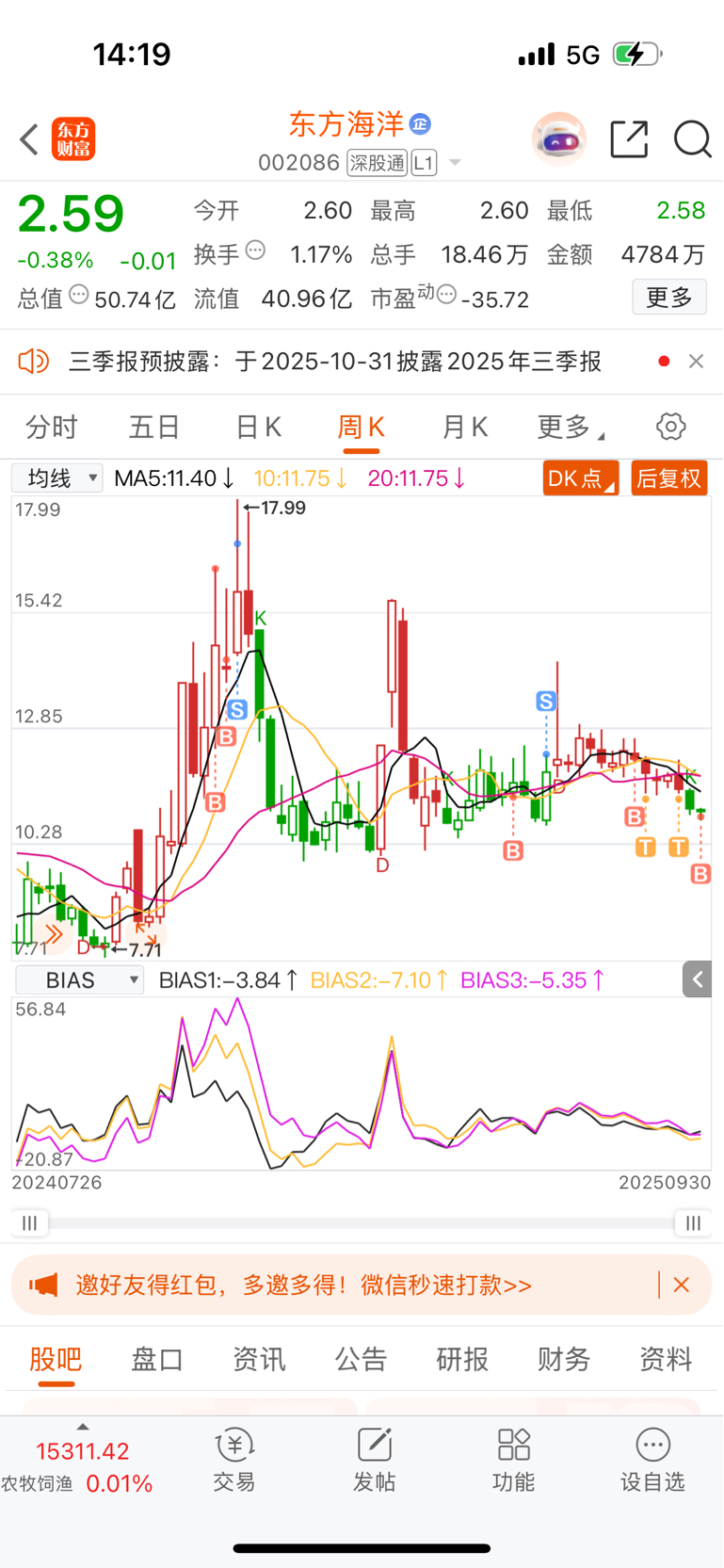Open 交易 in bottom bar
This screenshot has width=724, height=1568.
[234, 1460]
